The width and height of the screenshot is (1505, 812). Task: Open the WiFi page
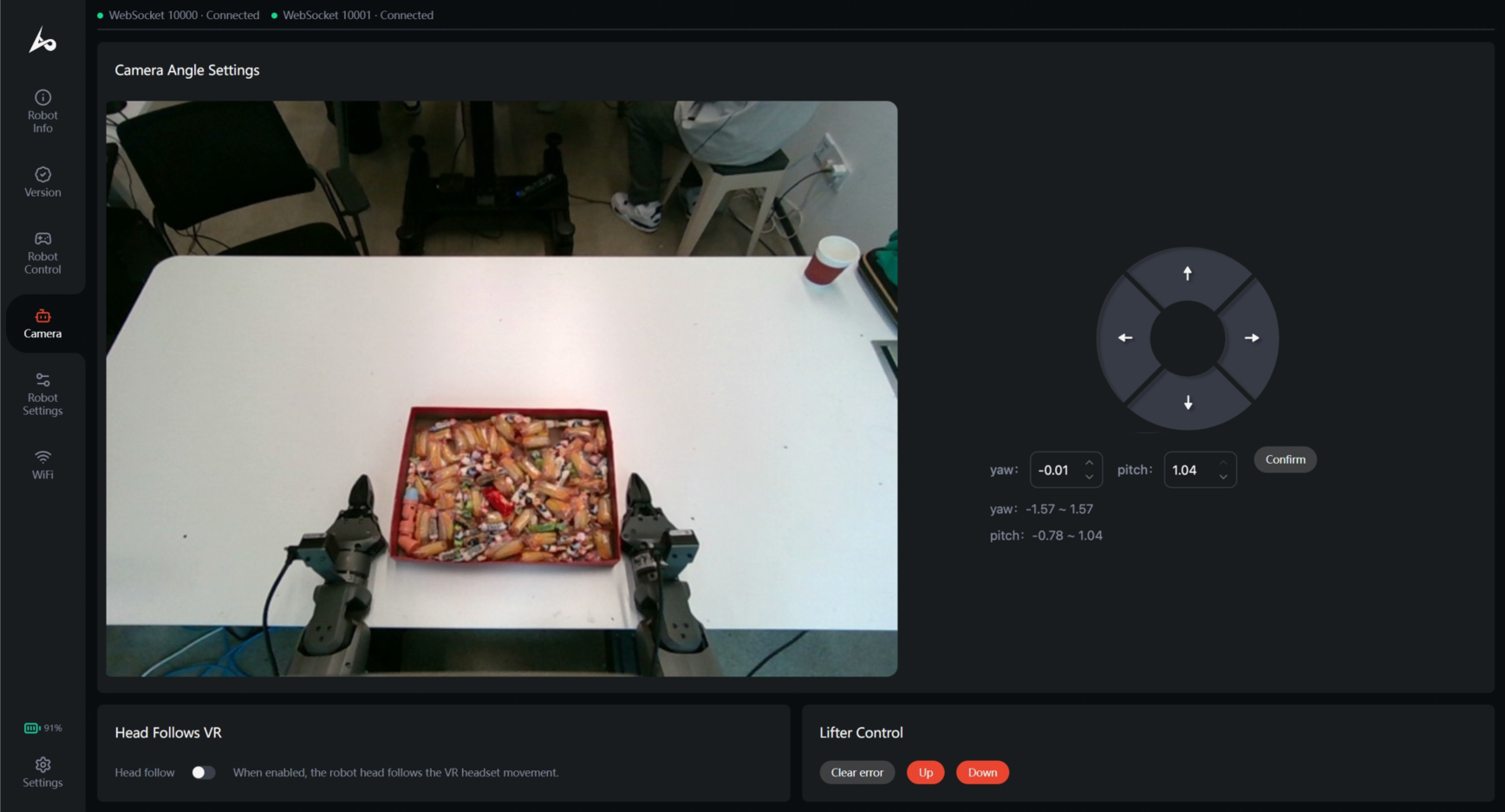(x=42, y=464)
